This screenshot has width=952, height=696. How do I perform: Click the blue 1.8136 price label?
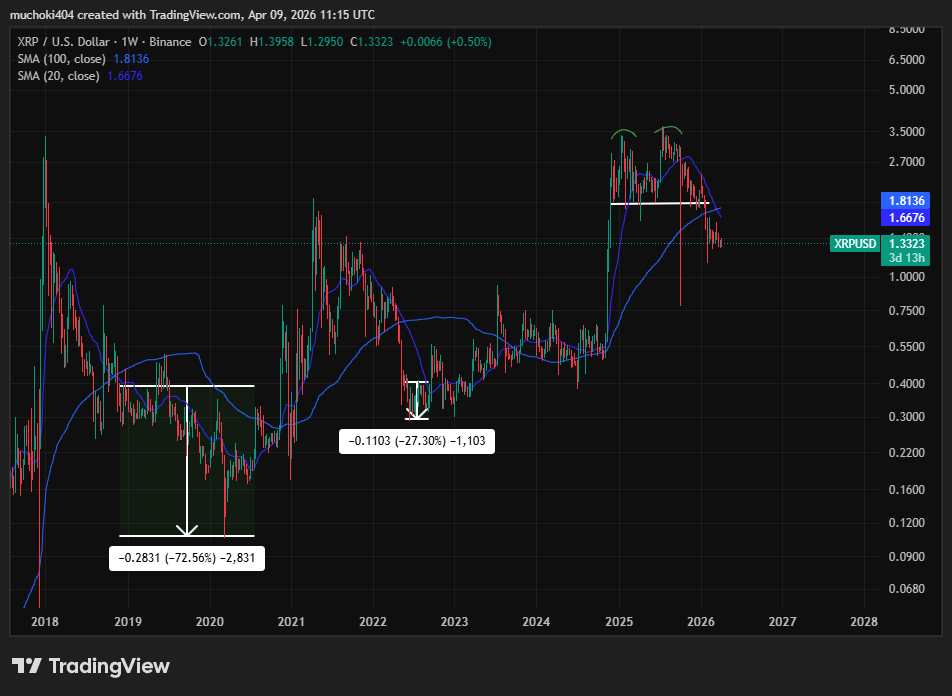[904, 201]
